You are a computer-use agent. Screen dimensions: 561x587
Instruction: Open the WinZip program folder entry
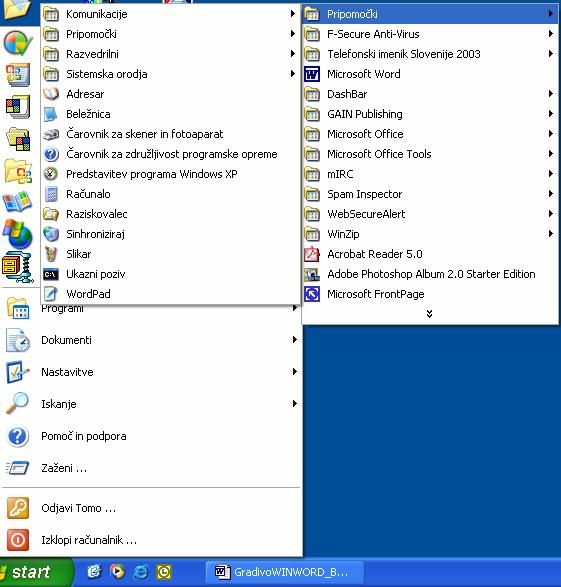[430, 234]
